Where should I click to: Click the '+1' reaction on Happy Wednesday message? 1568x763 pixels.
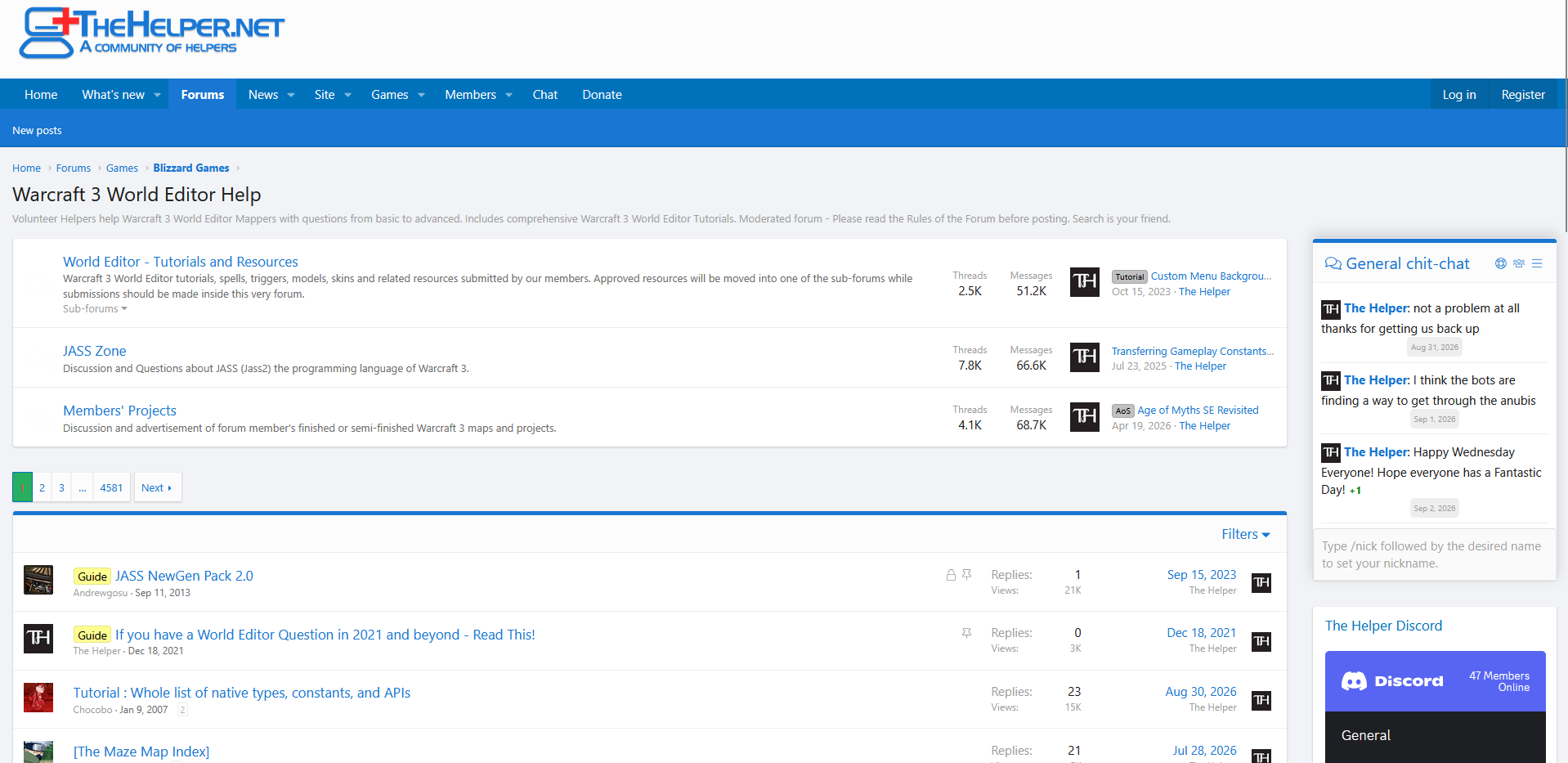[1355, 491]
